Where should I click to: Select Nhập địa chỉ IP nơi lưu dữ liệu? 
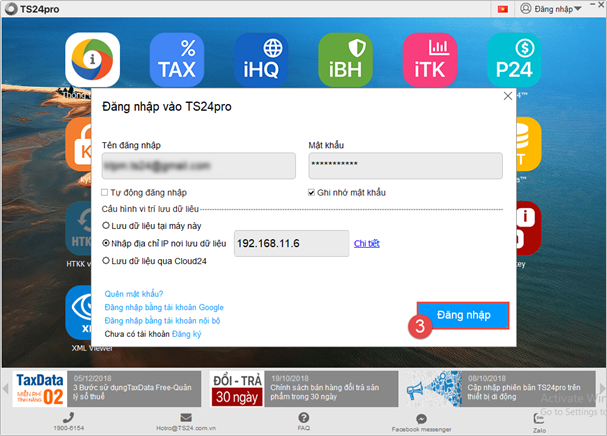tap(106, 243)
